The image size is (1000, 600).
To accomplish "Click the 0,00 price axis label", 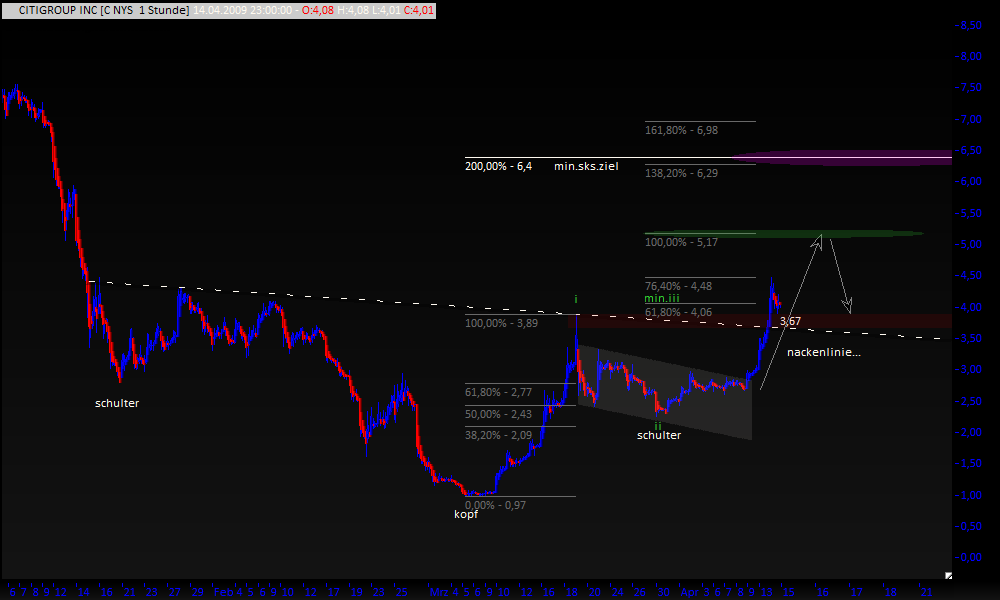I will (969, 557).
